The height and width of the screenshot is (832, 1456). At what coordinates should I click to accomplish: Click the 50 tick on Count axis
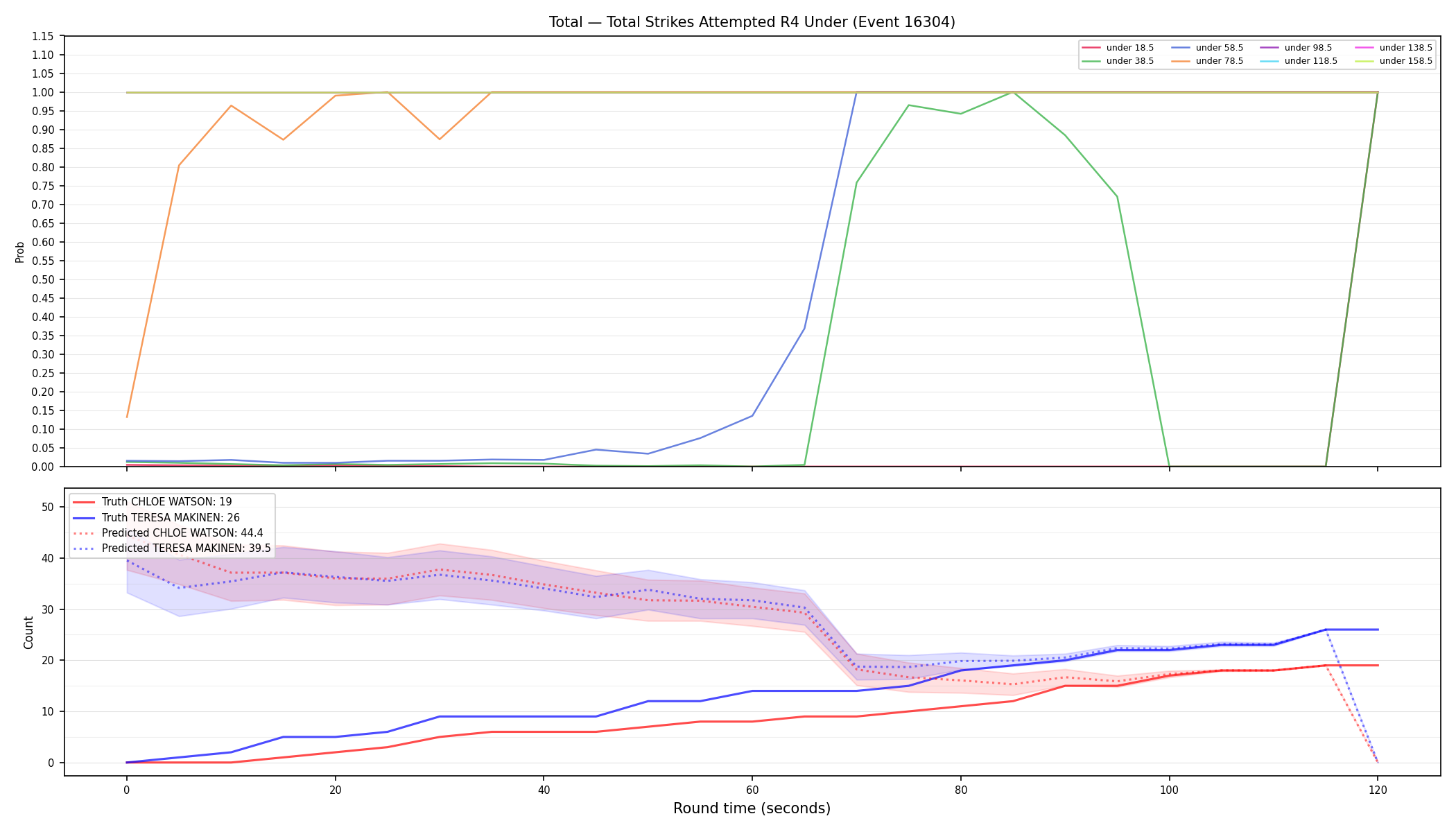tap(48, 507)
